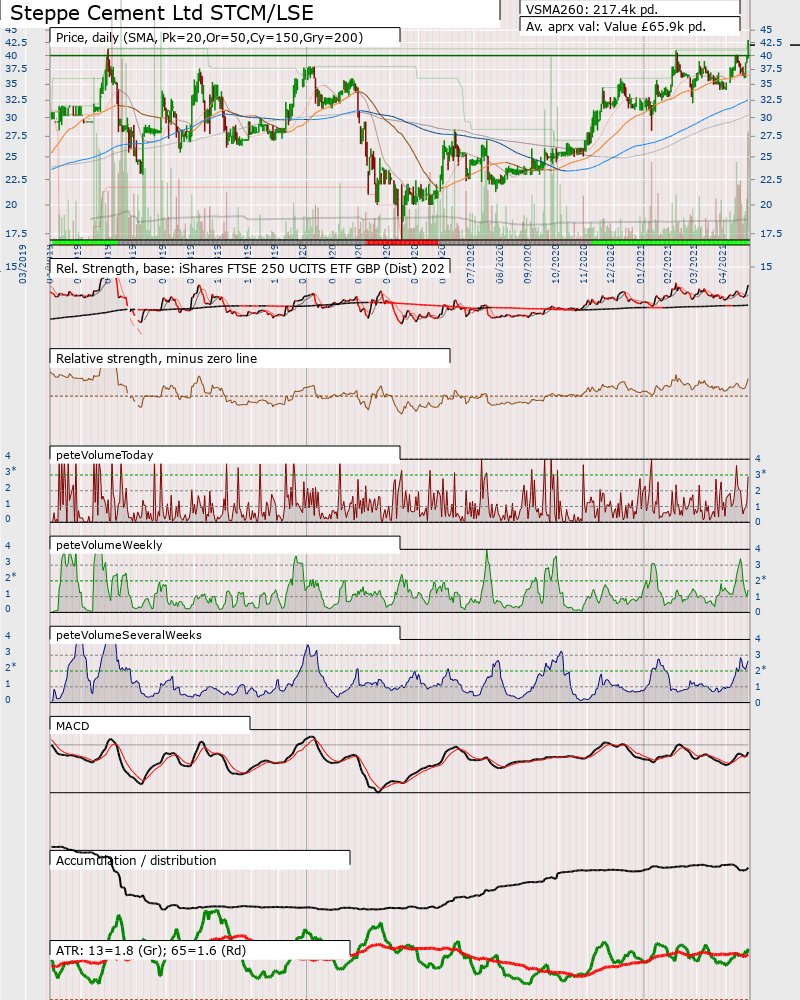Select the MACD panel label
800x1000 pixels.
[x=73, y=726]
